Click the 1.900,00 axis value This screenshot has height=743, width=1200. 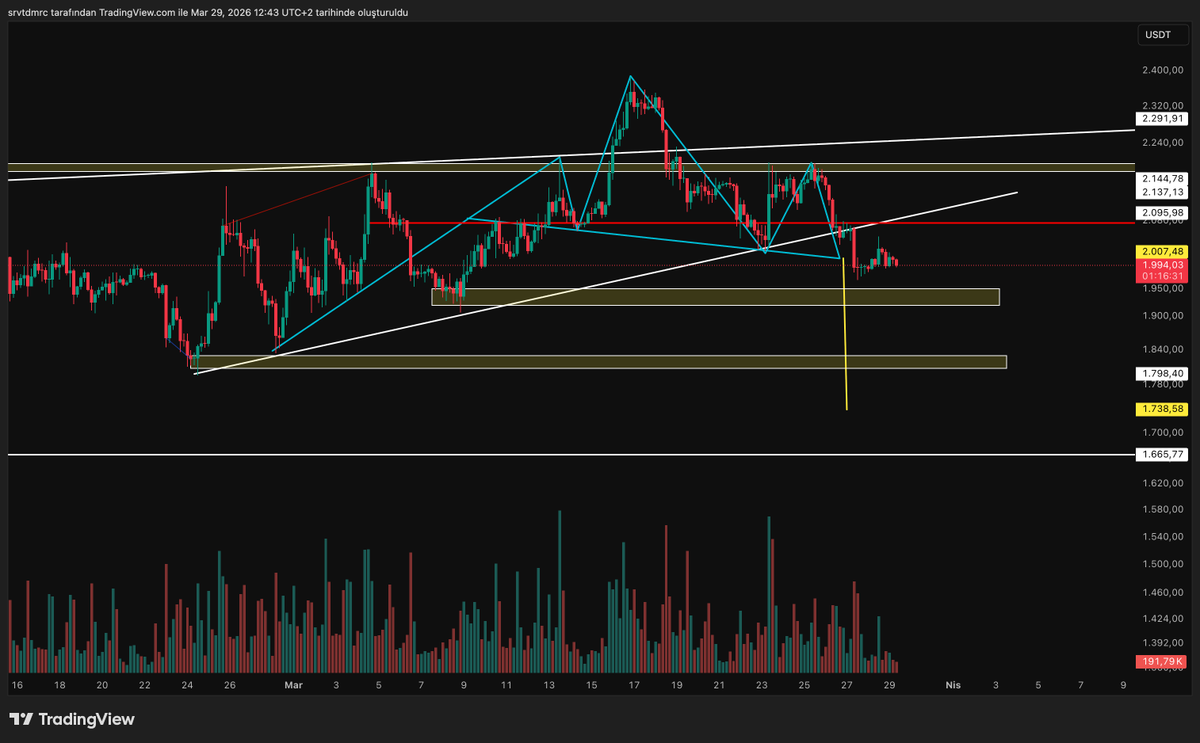click(1163, 316)
